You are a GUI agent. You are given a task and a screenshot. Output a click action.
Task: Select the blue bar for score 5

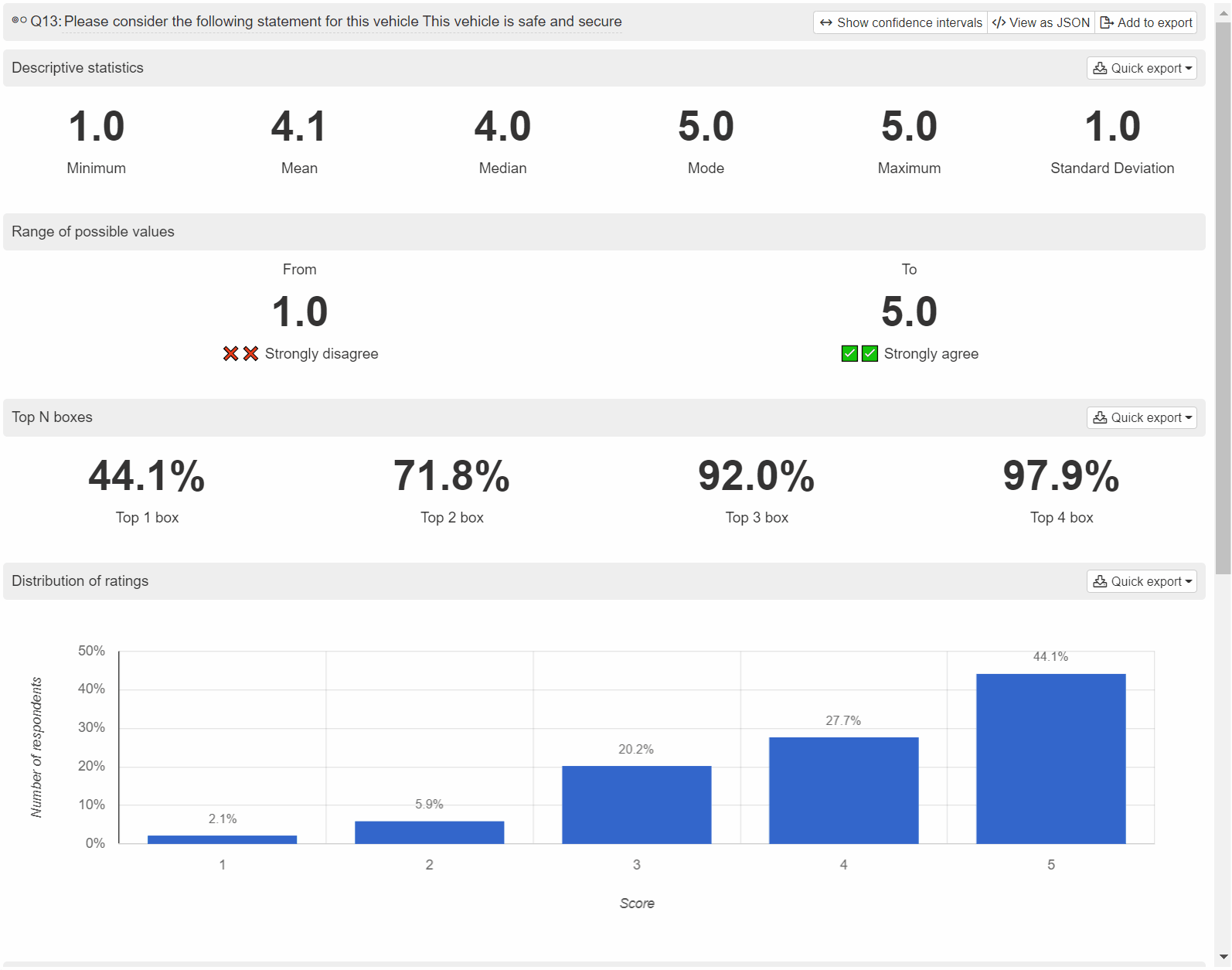click(x=1050, y=758)
